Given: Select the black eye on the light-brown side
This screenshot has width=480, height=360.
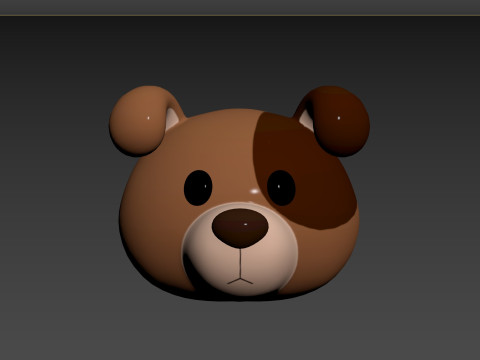Looking at the screenshot, I should click(x=198, y=188).
